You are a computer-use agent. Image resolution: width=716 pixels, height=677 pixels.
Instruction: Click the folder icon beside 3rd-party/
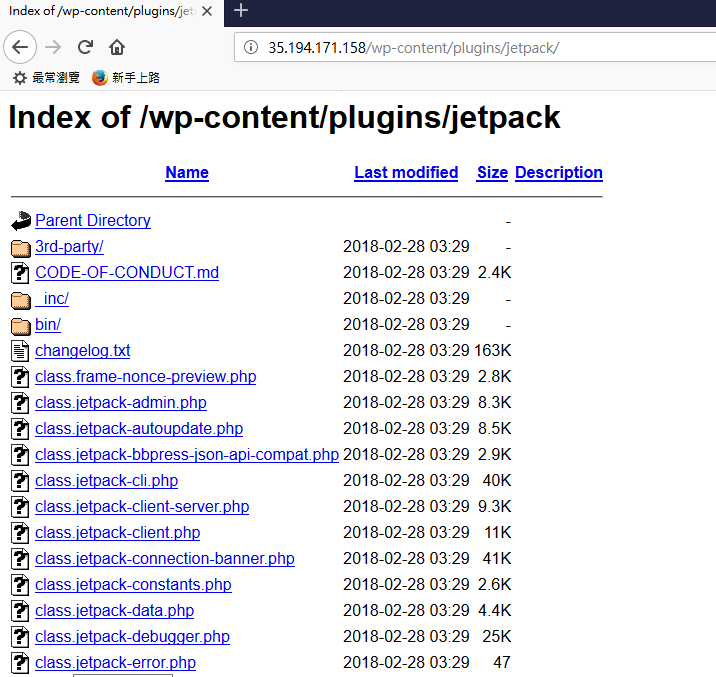(21, 248)
